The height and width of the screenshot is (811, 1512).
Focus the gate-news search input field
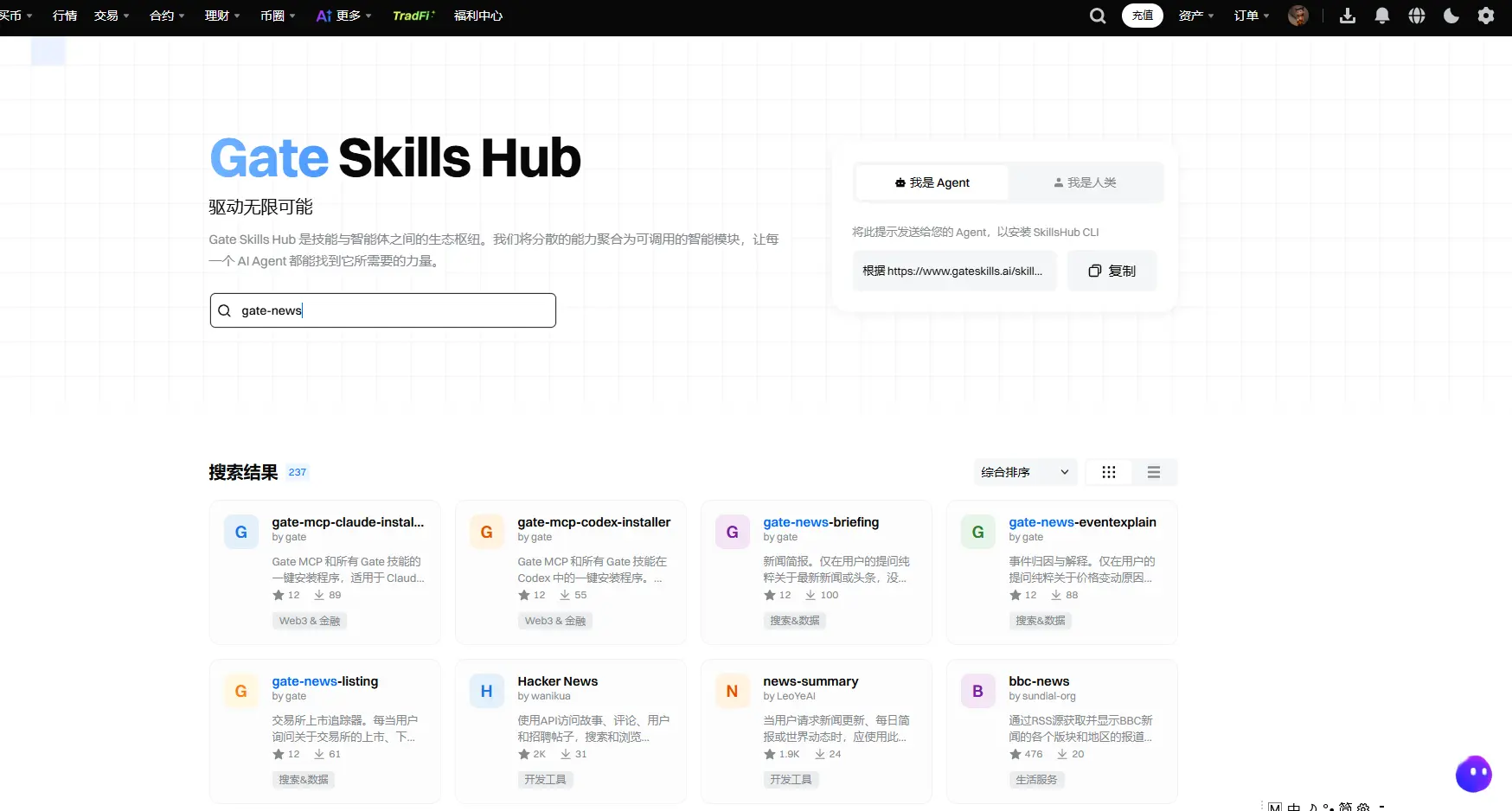click(x=383, y=310)
